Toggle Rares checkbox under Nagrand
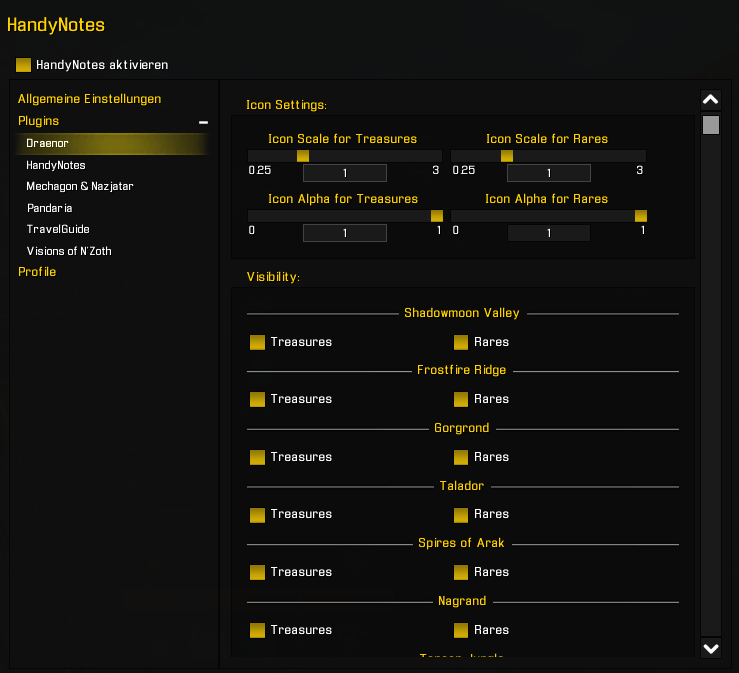 [461, 630]
